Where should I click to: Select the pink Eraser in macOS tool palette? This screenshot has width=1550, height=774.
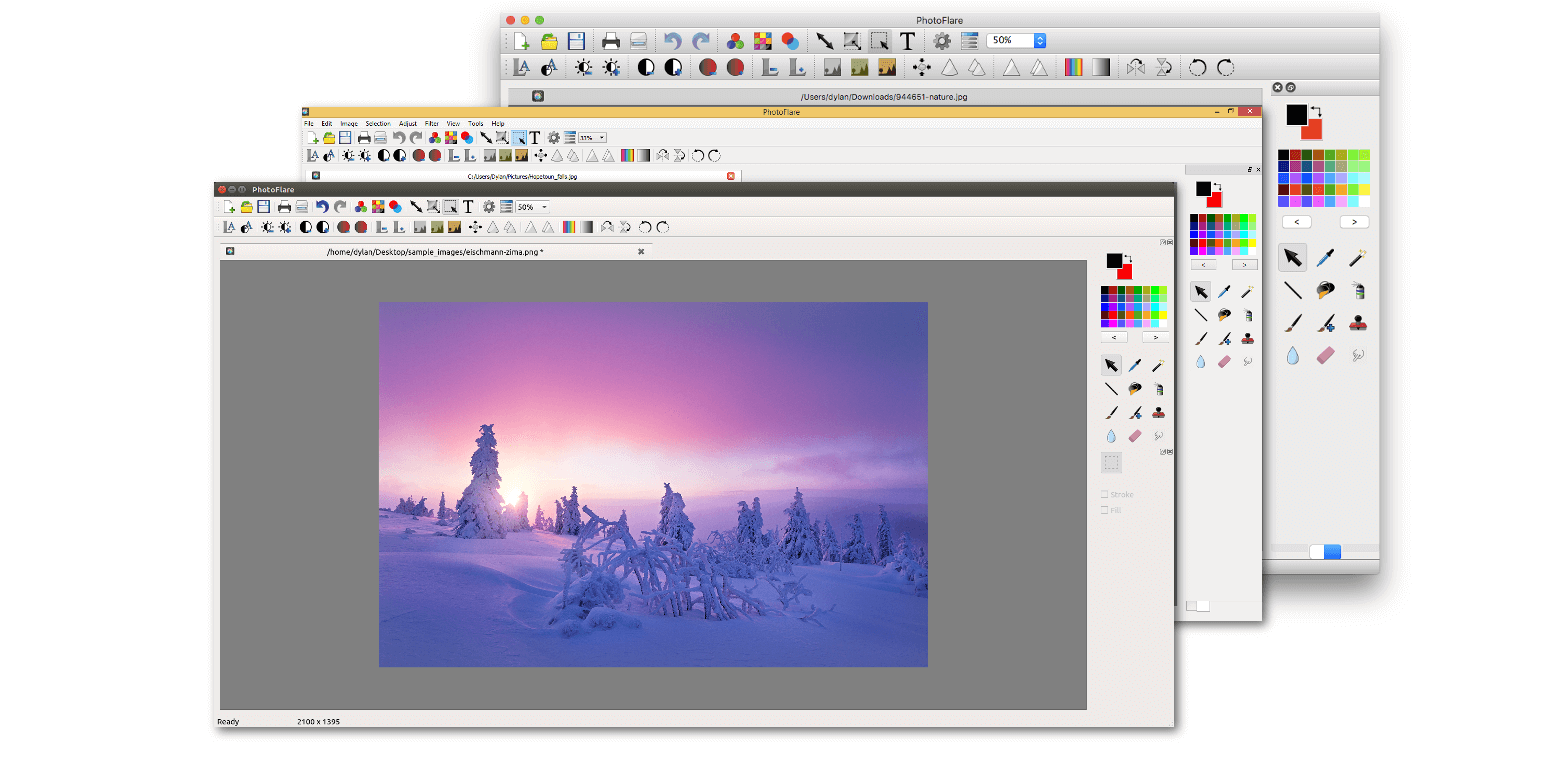1325,355
